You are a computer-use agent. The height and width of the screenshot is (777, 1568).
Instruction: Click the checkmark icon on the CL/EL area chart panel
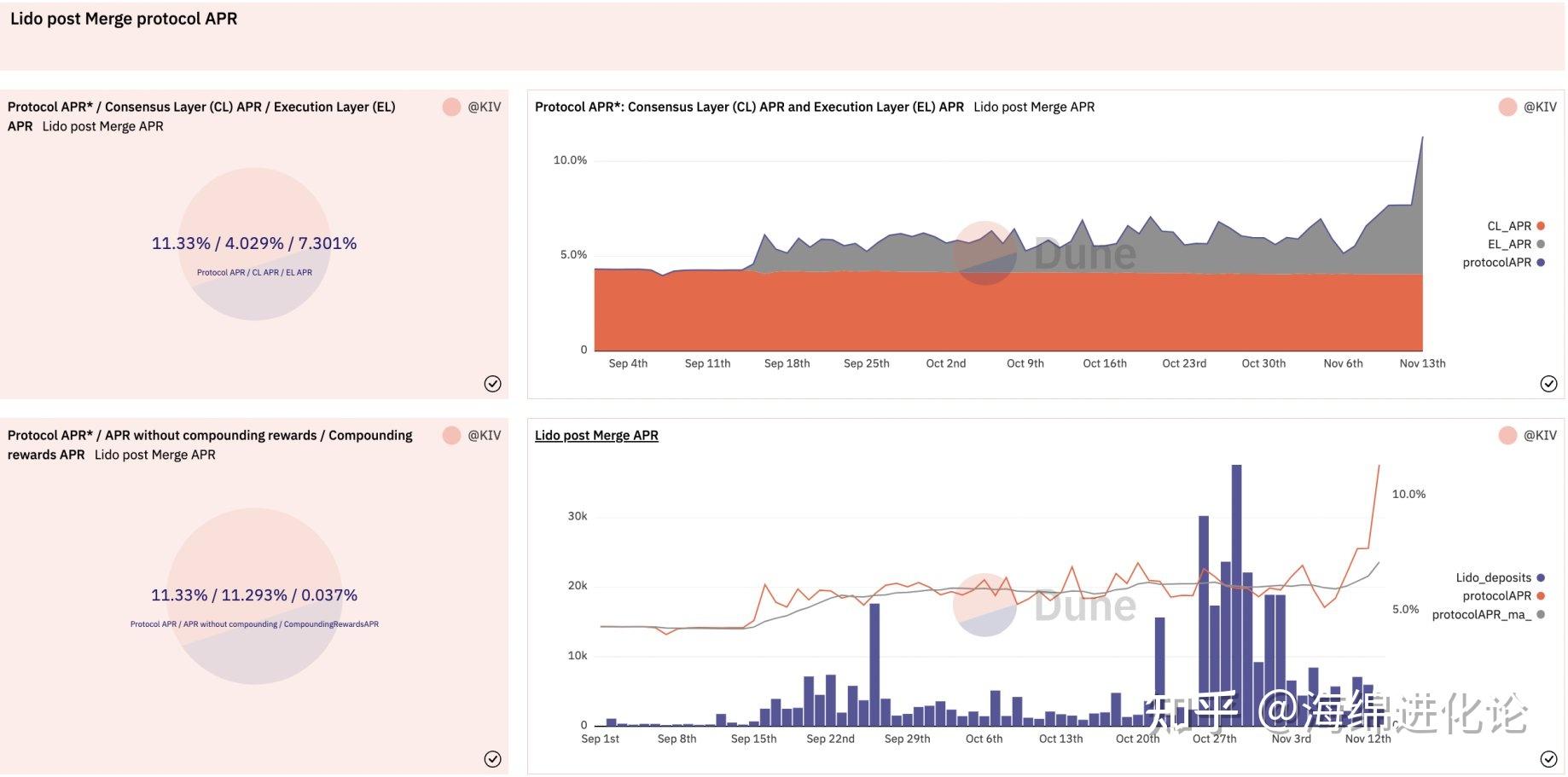[x=1548, y=384]
